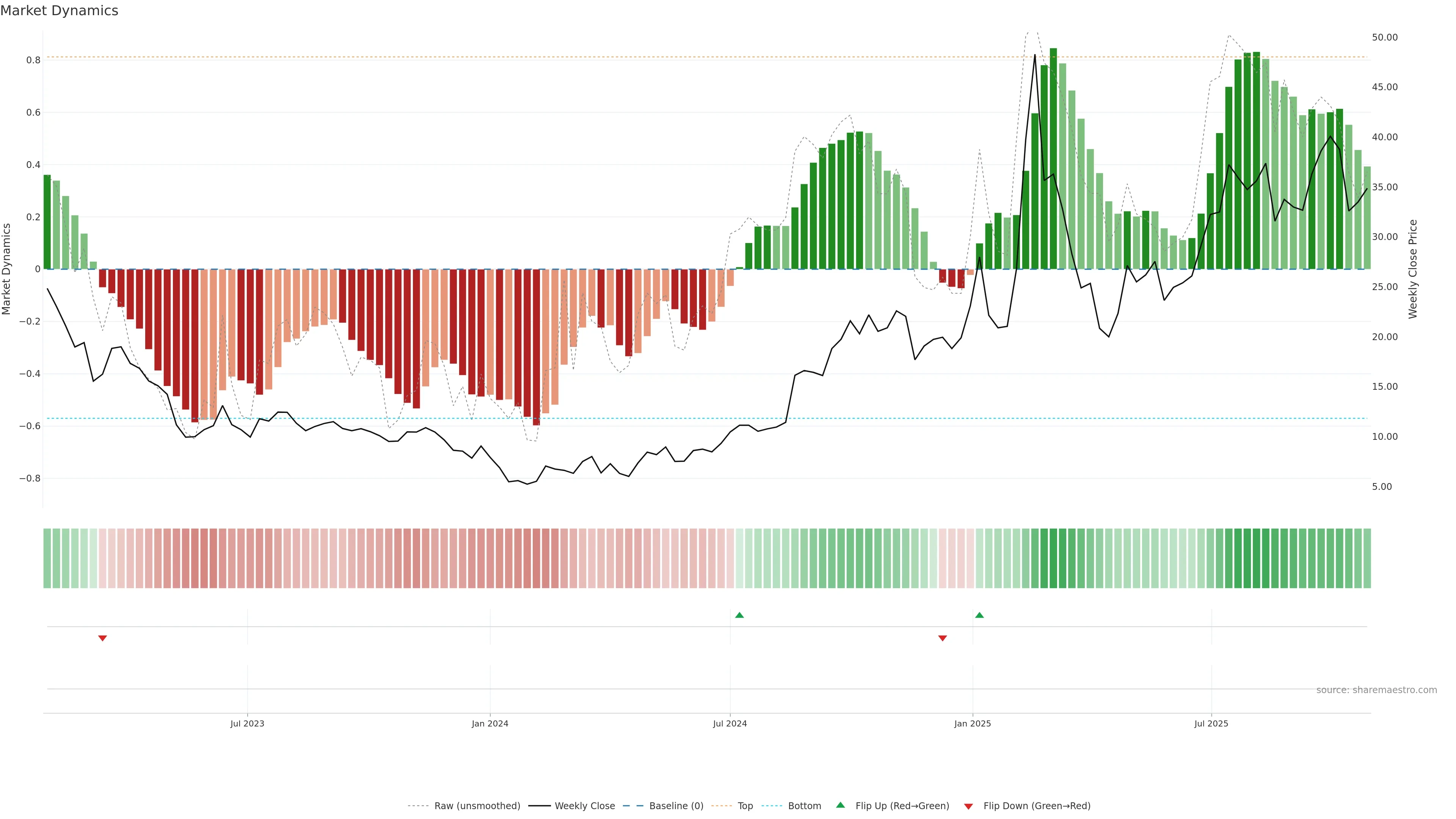Toggle the Baseline (0) legend entry
Screen dimensions: 1456x819
[676, 806]
